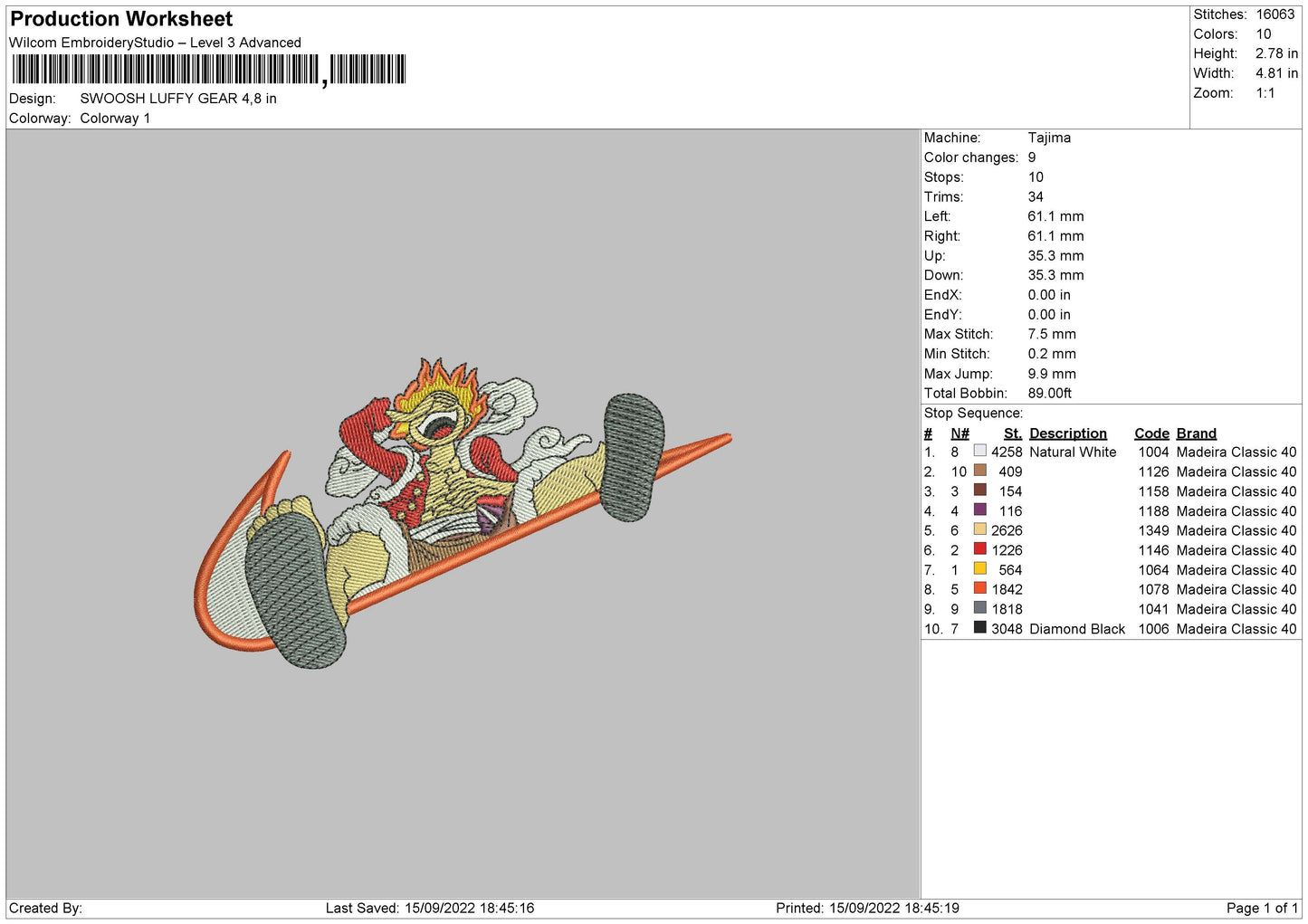1308x924 pixels.
Task: Click the N# column header
Action: pos(960,433)
